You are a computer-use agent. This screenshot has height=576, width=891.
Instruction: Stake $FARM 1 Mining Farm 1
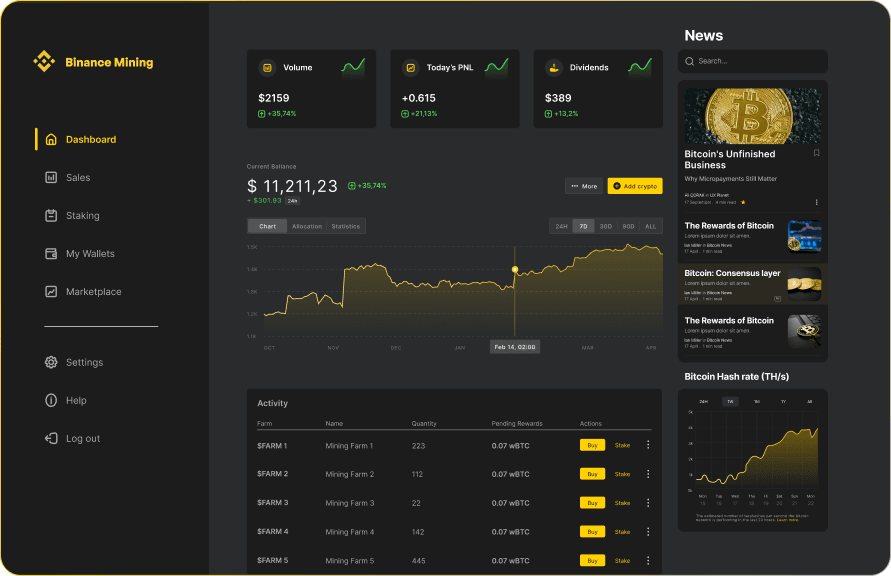[x=622, y=445]
